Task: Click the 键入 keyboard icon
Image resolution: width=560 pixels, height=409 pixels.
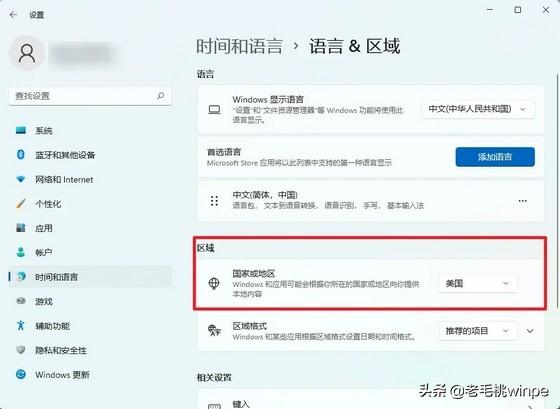Action: tap(214, 406)
